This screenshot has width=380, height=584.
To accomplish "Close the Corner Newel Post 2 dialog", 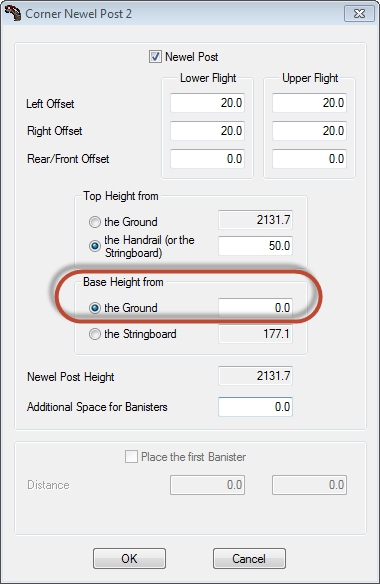I will 359,14.
